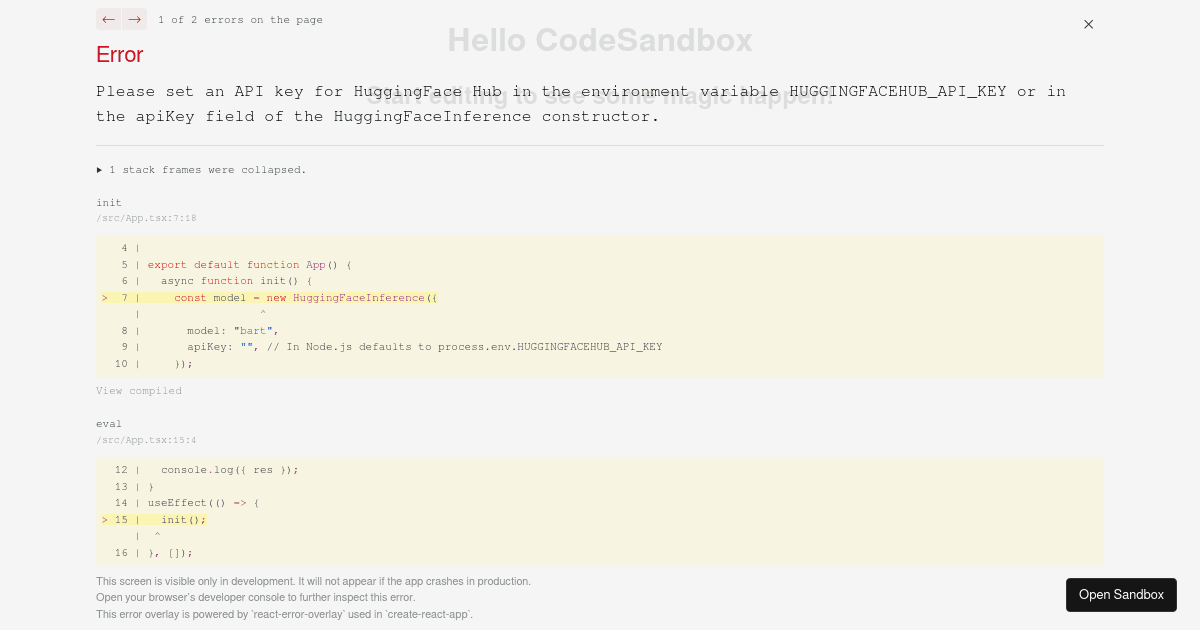Click the init function name label
This screenshot has height=630, width=1200.
tap(109, 202)
